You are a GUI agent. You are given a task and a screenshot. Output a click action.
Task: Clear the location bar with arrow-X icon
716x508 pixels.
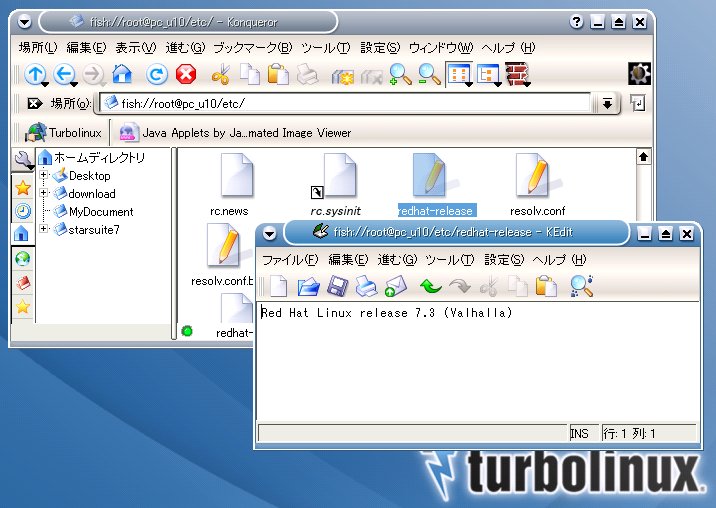click(35, 104)
